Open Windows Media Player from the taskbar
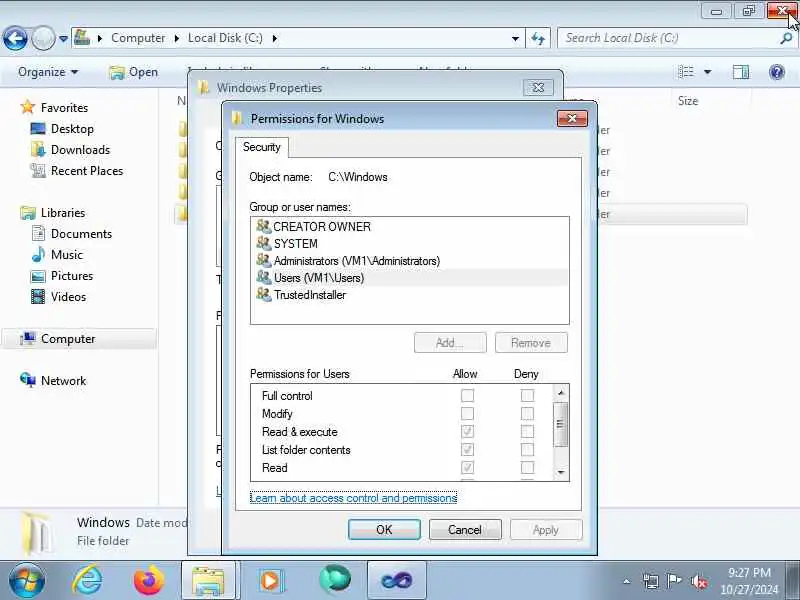Viewport: 800px width, 600px height. (270, 580)
